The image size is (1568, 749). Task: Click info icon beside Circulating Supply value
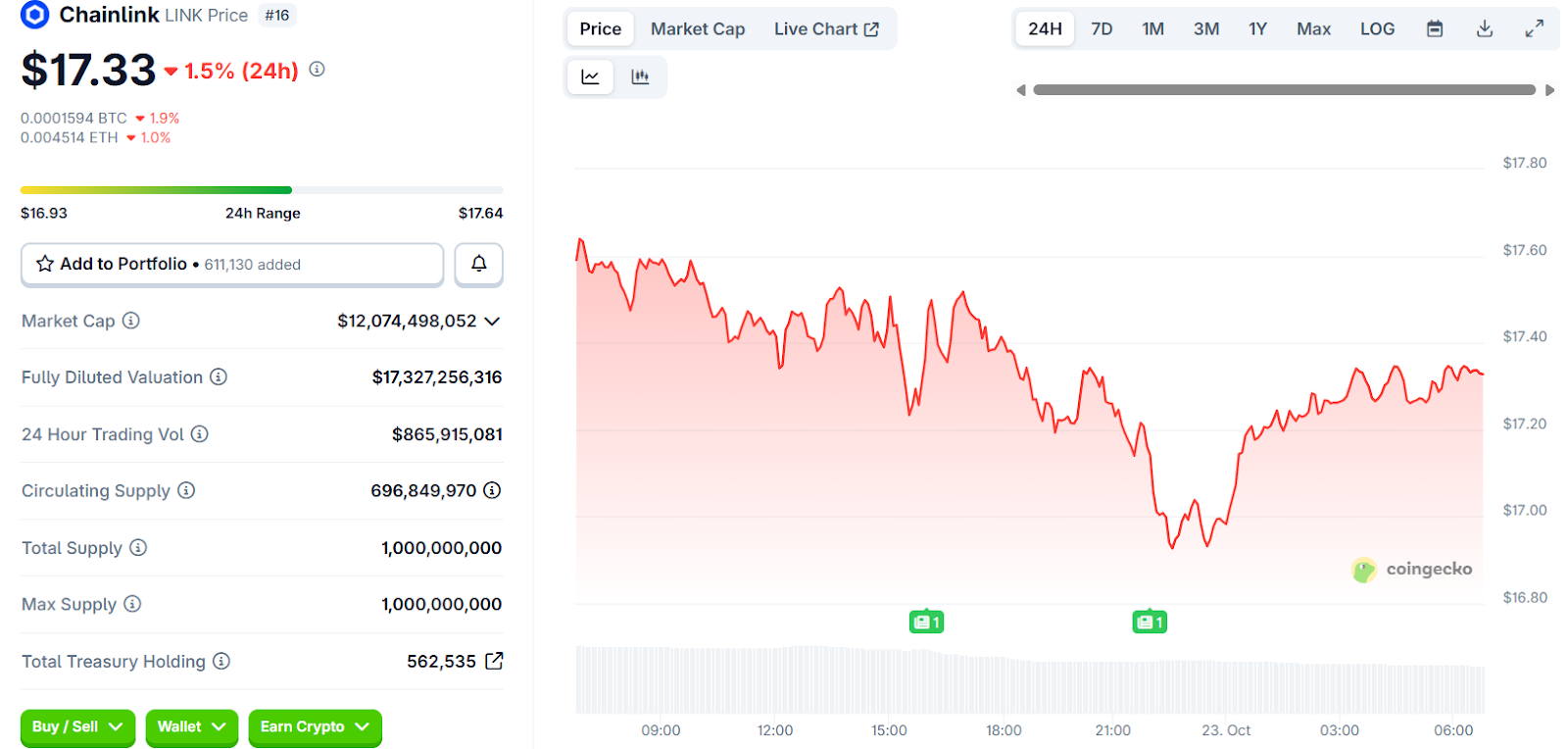492,490
